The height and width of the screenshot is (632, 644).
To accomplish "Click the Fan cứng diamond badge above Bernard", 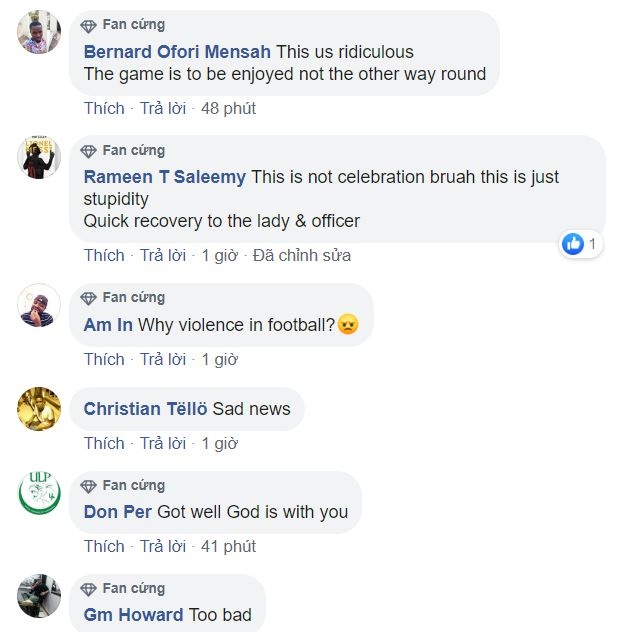I will click(x=89, y=25).
